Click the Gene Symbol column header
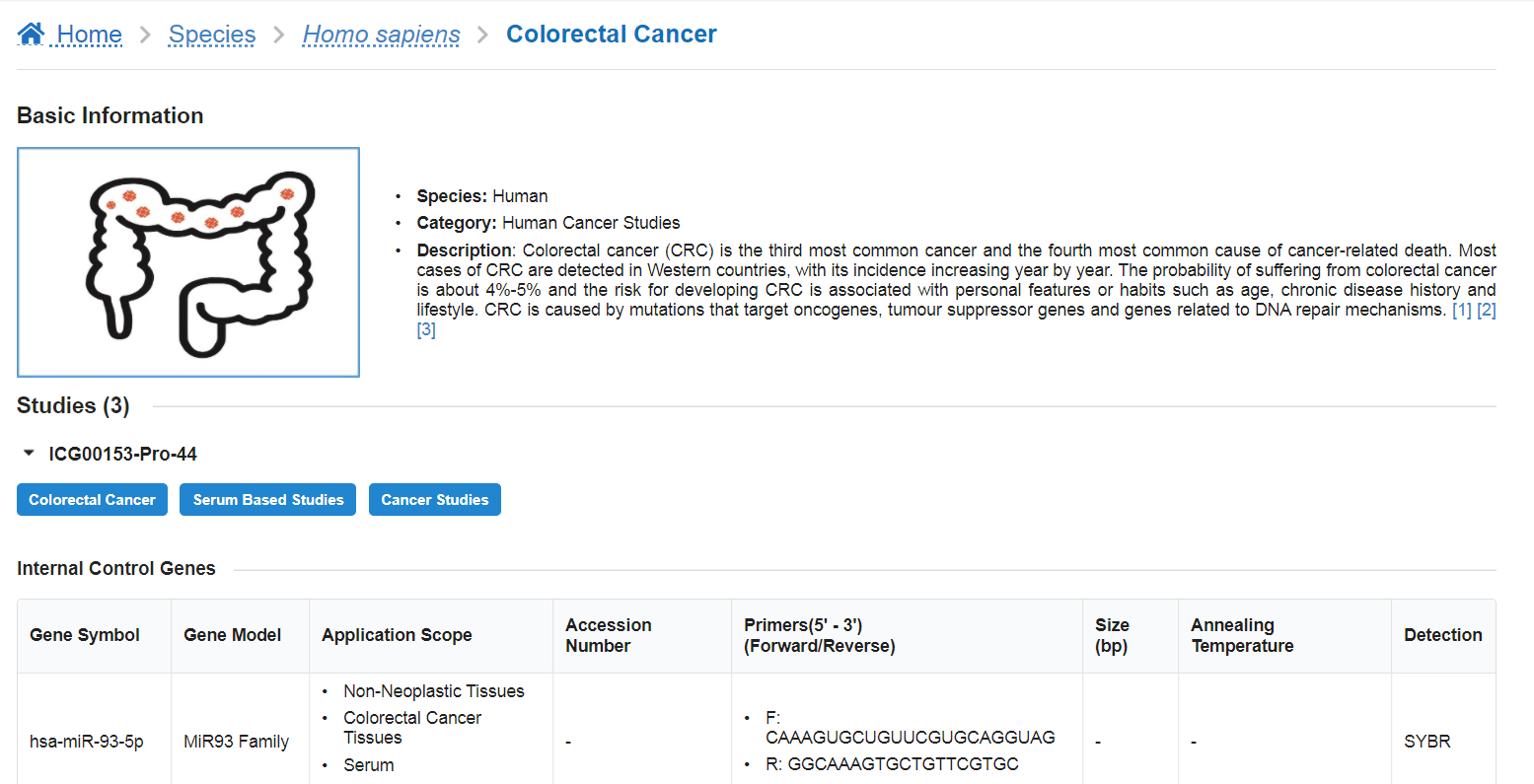1534x784 pixels. click(85, 635)
